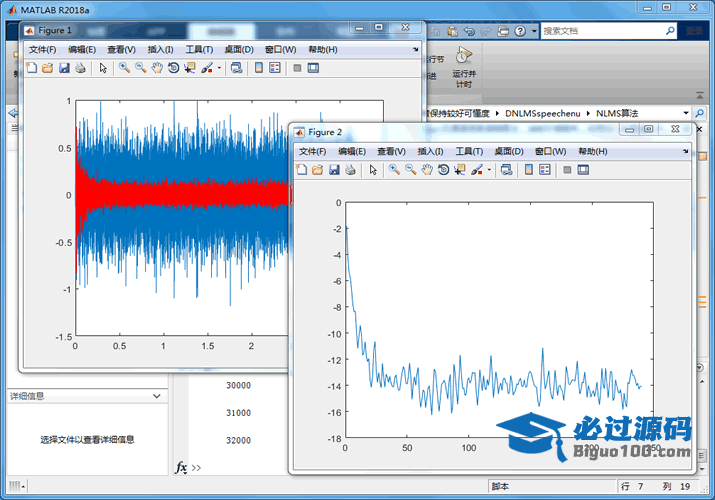
Task: Click the 运行并计时 button
Action: click(x=464, y=67)
